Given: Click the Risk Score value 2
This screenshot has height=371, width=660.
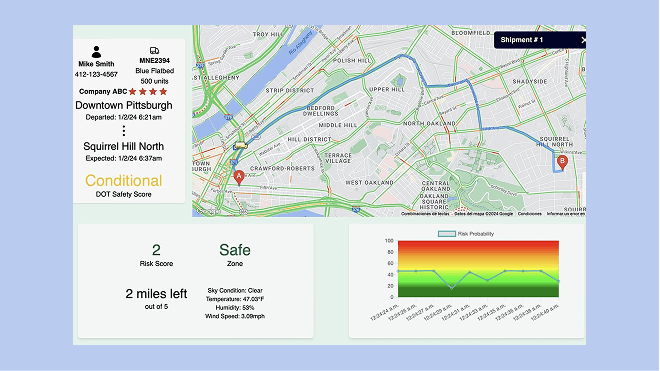Looking at the screenshot, I should 156,250.
